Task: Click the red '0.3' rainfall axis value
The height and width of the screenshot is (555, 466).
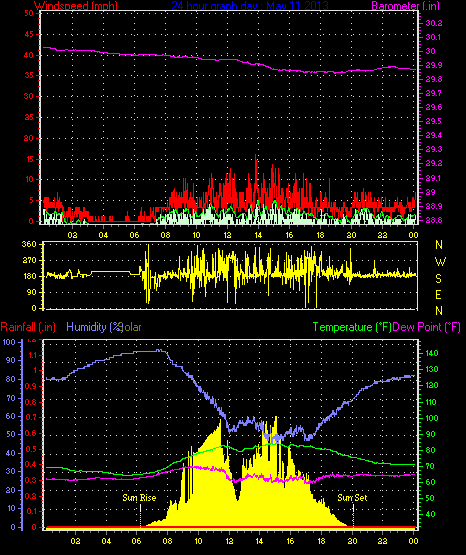Action: (31, 480)
